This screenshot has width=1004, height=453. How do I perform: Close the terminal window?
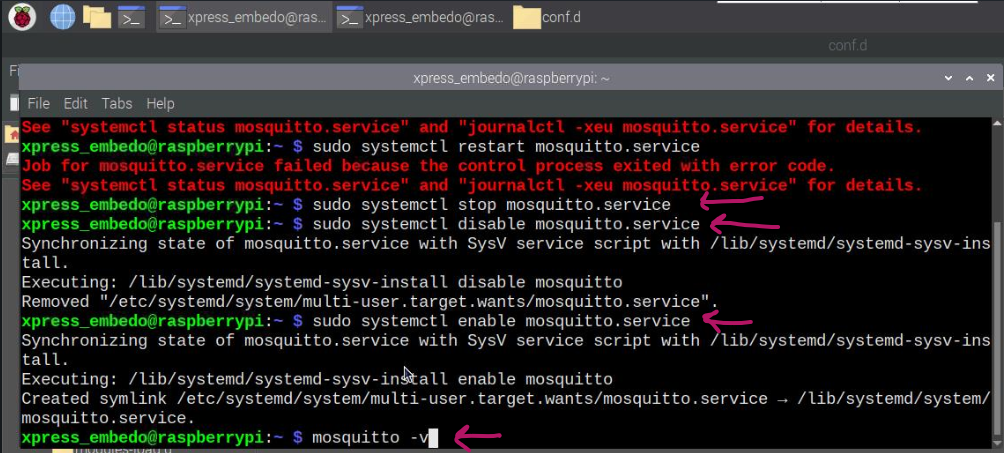991,78
